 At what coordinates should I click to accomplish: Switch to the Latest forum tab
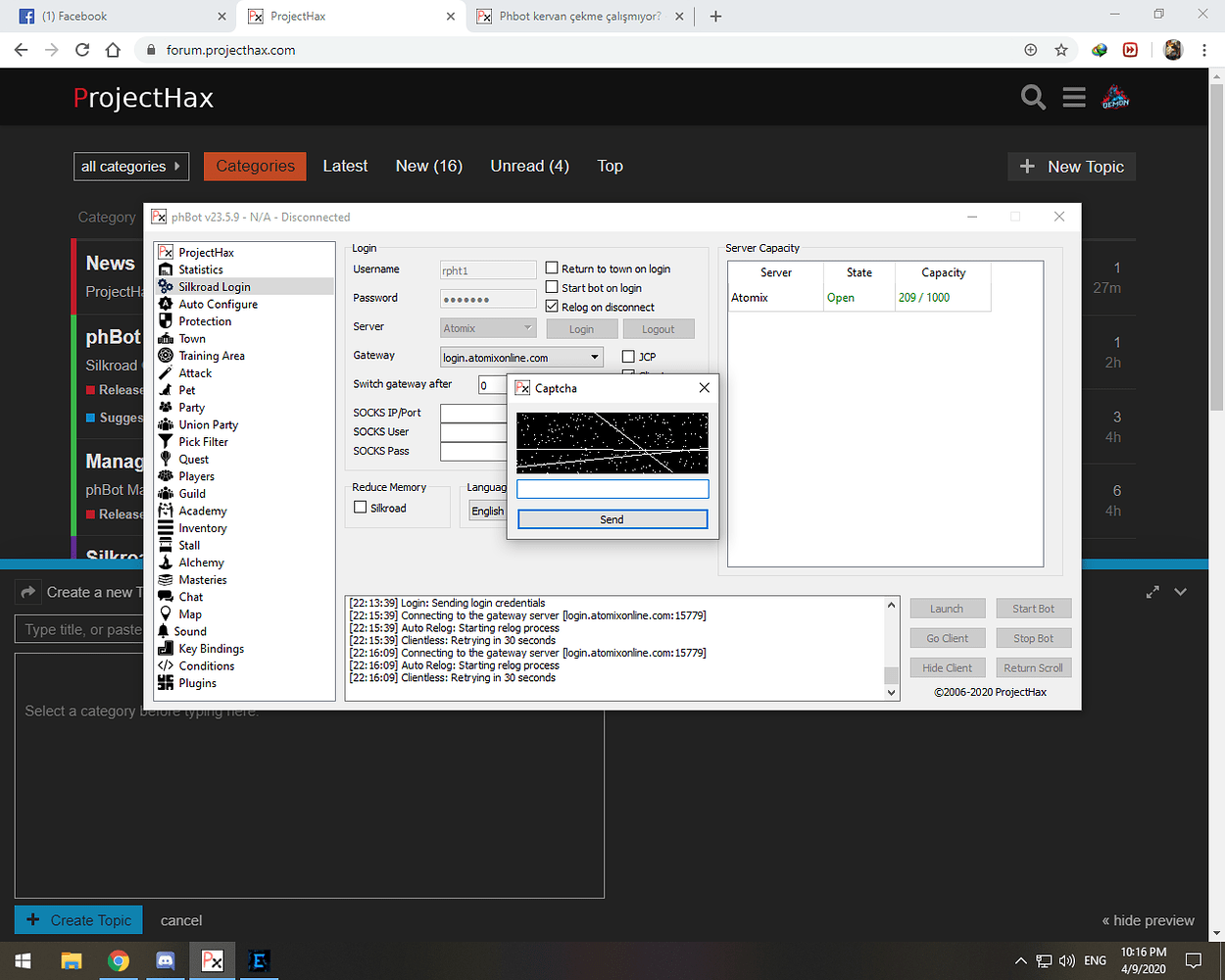(345, 166)
